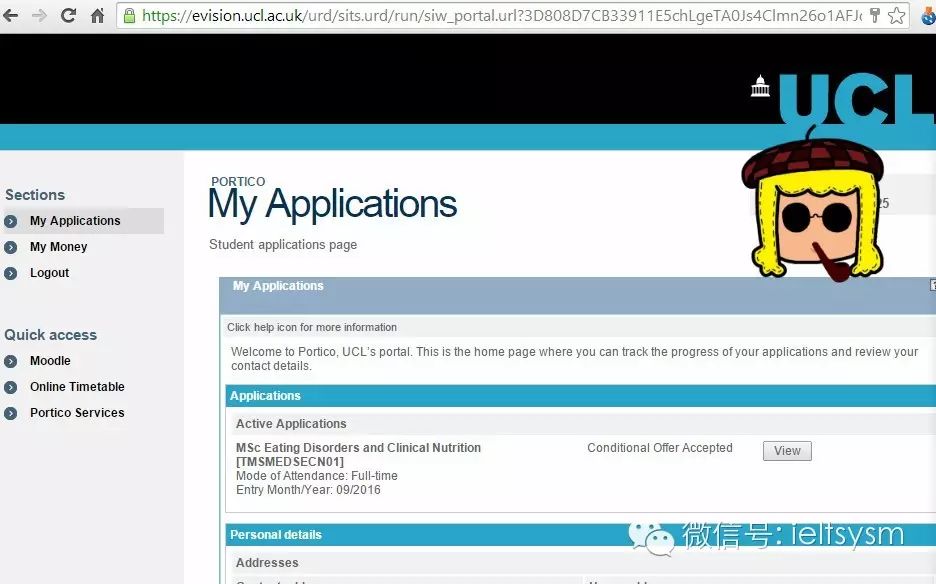Image resolution: width=936 pixels, height=584 pixels.
Task: Click the green padlock security icon
Action: pyautogui.click(x=129, y=16)
